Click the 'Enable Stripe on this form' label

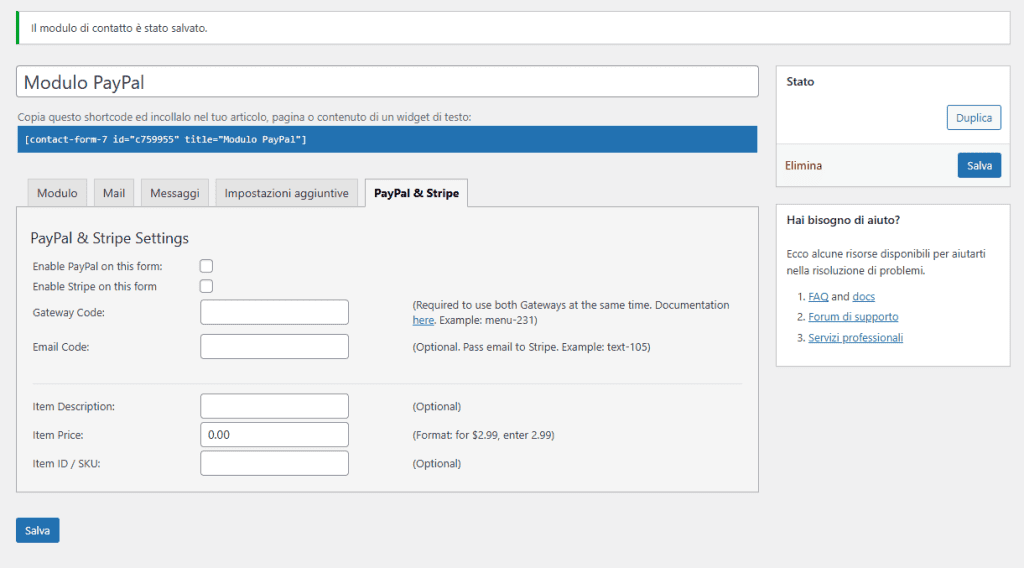coord(95,287)
